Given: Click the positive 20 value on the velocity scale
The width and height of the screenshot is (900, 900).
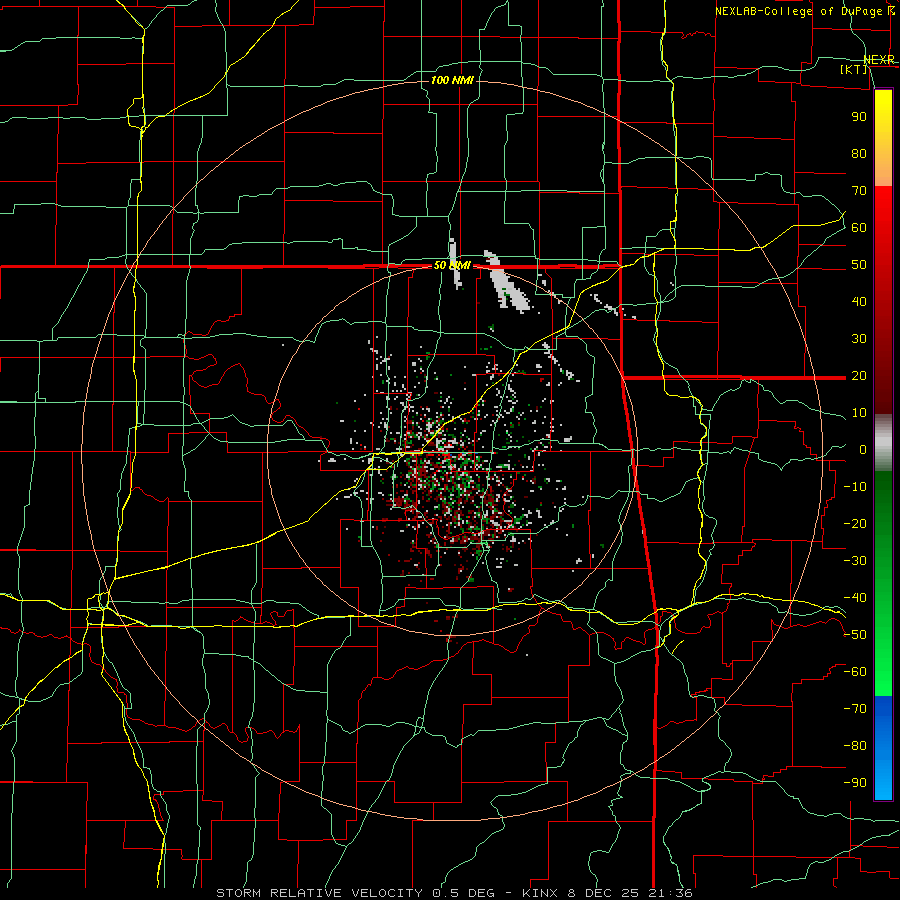Looking at the screenshot, I should [859, 376].
